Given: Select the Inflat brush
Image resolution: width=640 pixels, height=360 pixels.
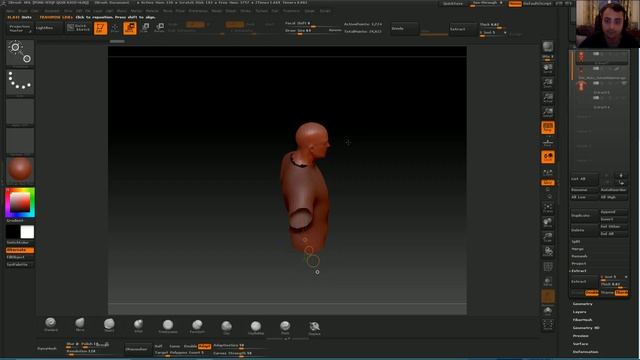Looking at the screenshot, I should point(138,325).
